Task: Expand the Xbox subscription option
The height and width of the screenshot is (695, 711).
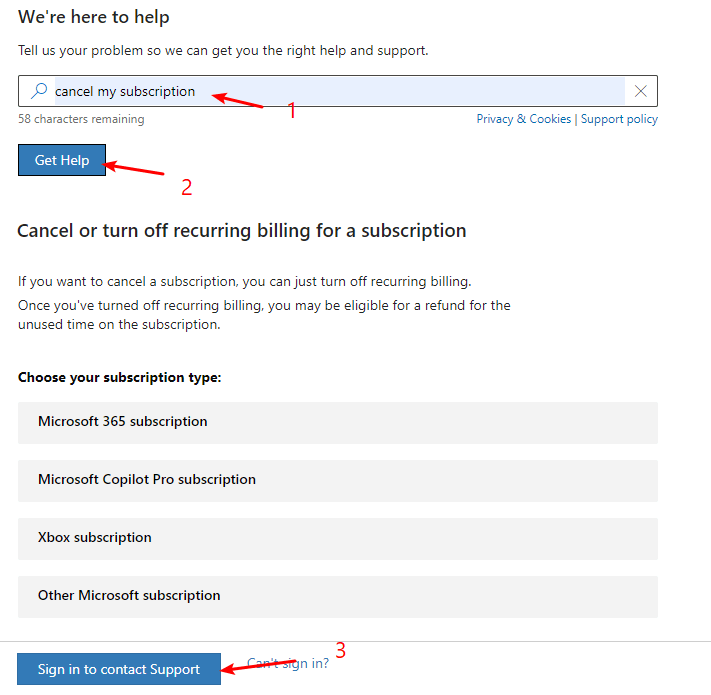Action: click(x=338, y=539)
